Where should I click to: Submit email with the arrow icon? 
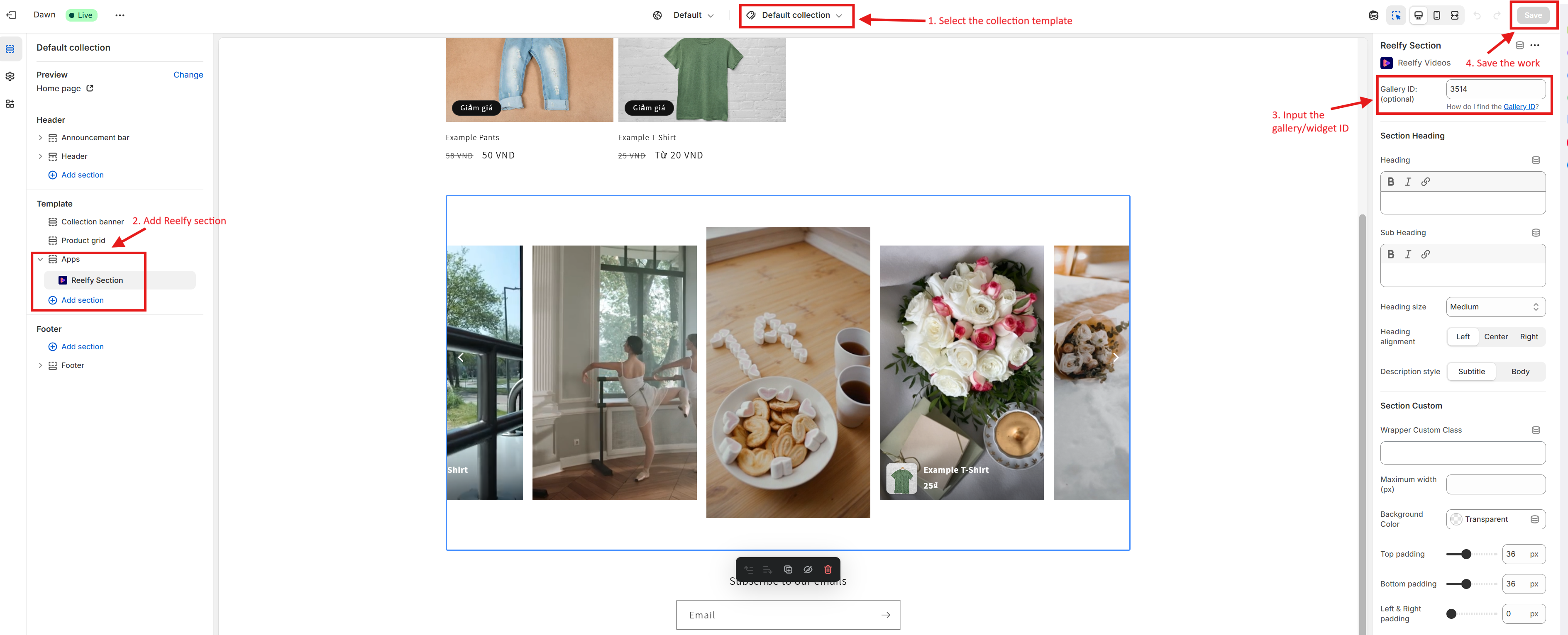click(x=886, y=615)
